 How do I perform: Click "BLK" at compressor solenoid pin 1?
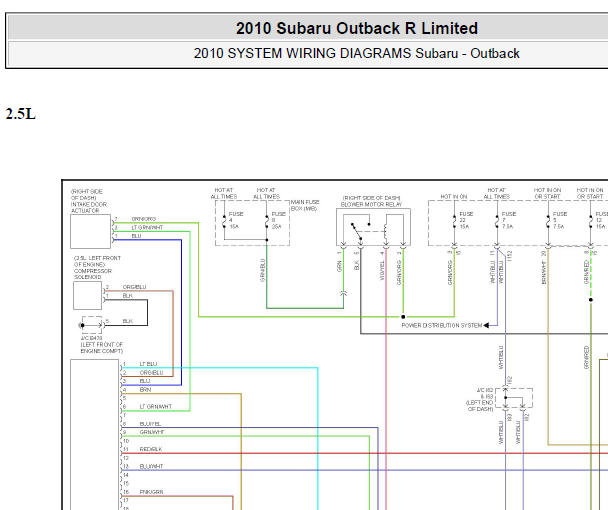(128, 296)
